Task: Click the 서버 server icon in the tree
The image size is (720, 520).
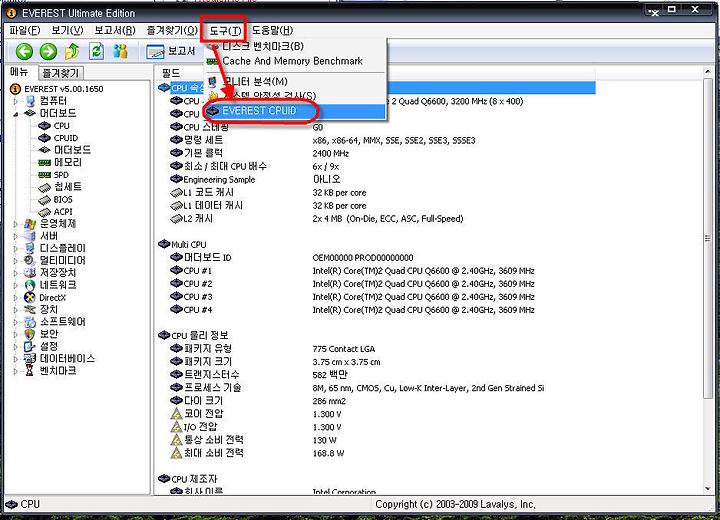Action: [x=30, y=236]
